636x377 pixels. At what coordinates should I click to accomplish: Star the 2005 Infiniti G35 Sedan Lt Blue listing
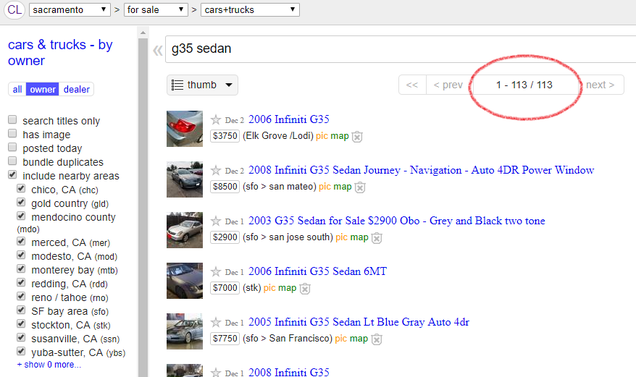tap(216, 323)
